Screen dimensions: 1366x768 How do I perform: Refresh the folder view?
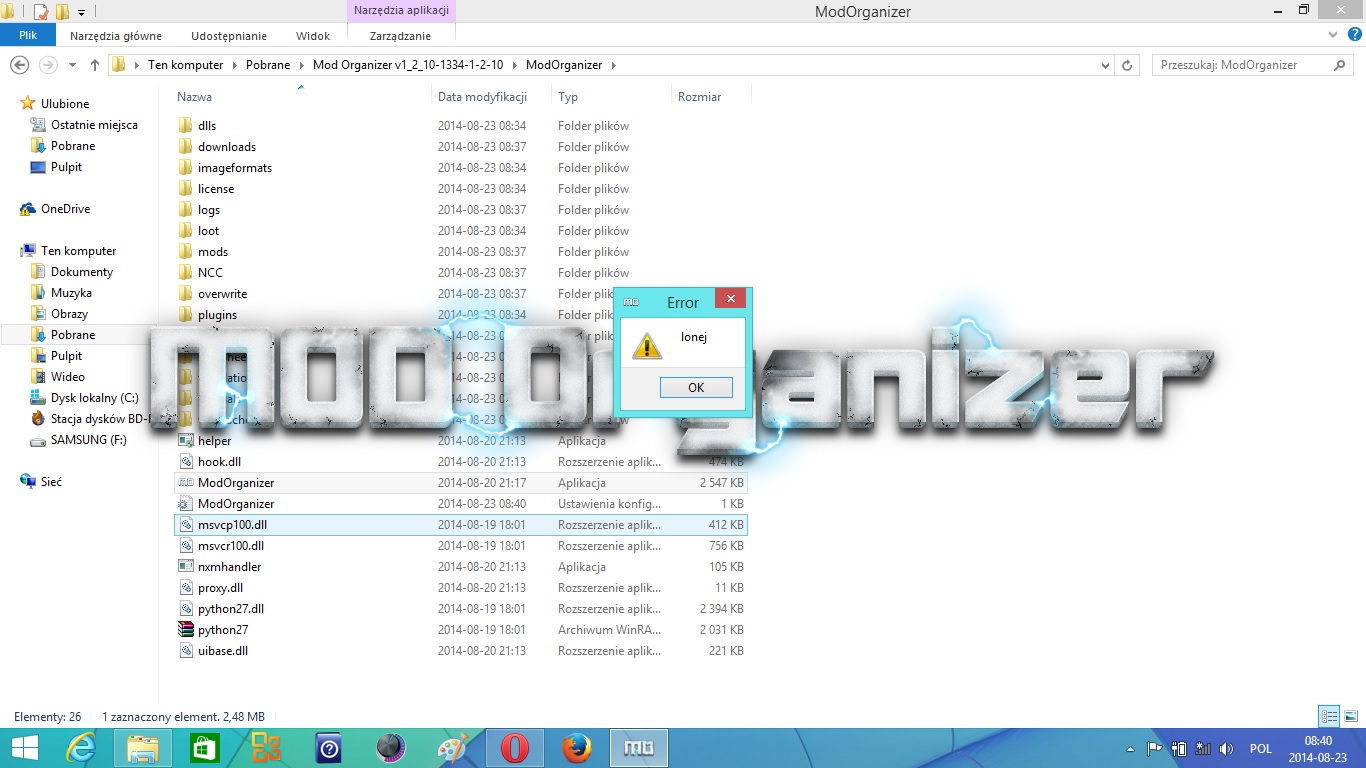(x=1127, y=65)
